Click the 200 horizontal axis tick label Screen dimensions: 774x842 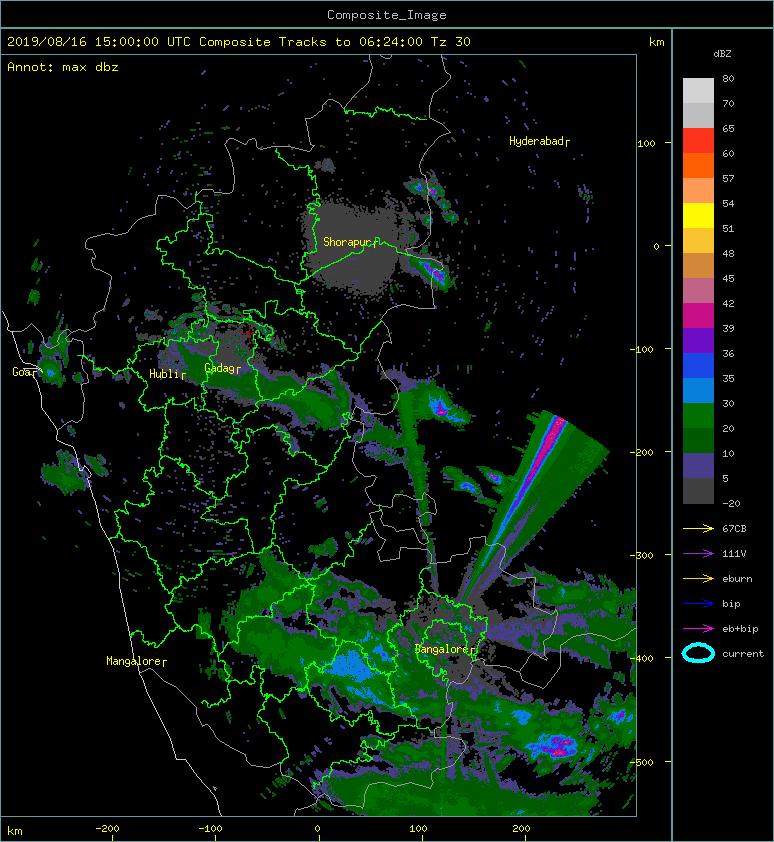tap(521, 829)
